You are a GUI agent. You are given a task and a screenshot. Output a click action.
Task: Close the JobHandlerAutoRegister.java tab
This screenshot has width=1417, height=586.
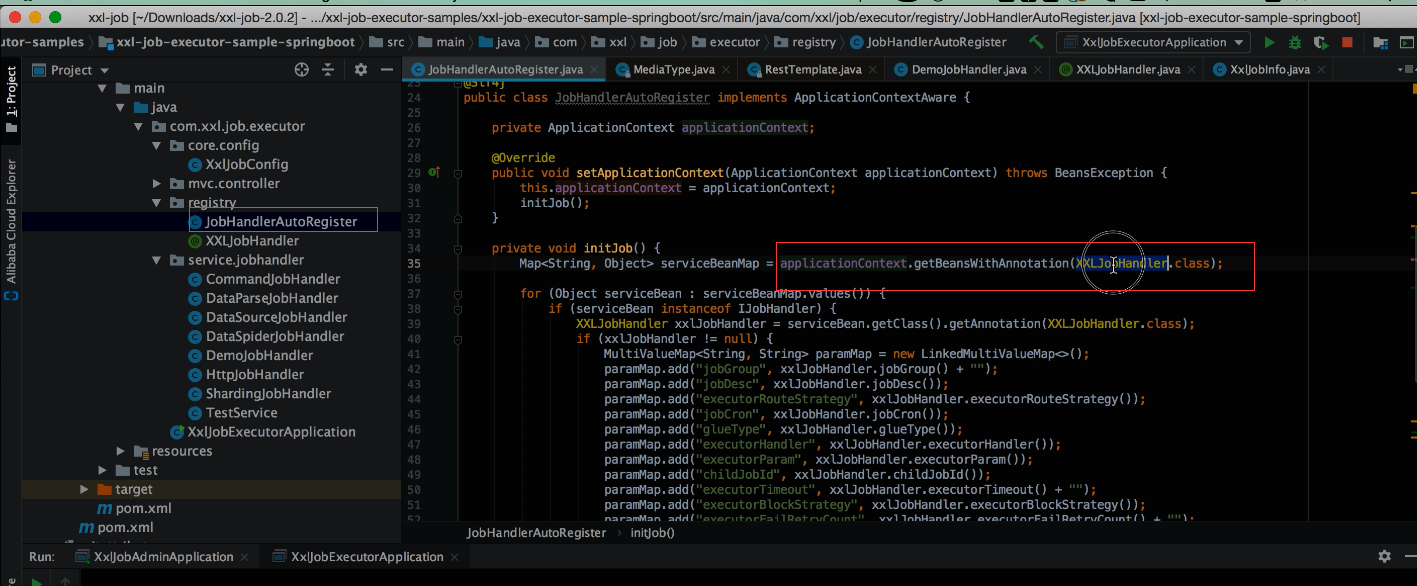tap(596, 70)
